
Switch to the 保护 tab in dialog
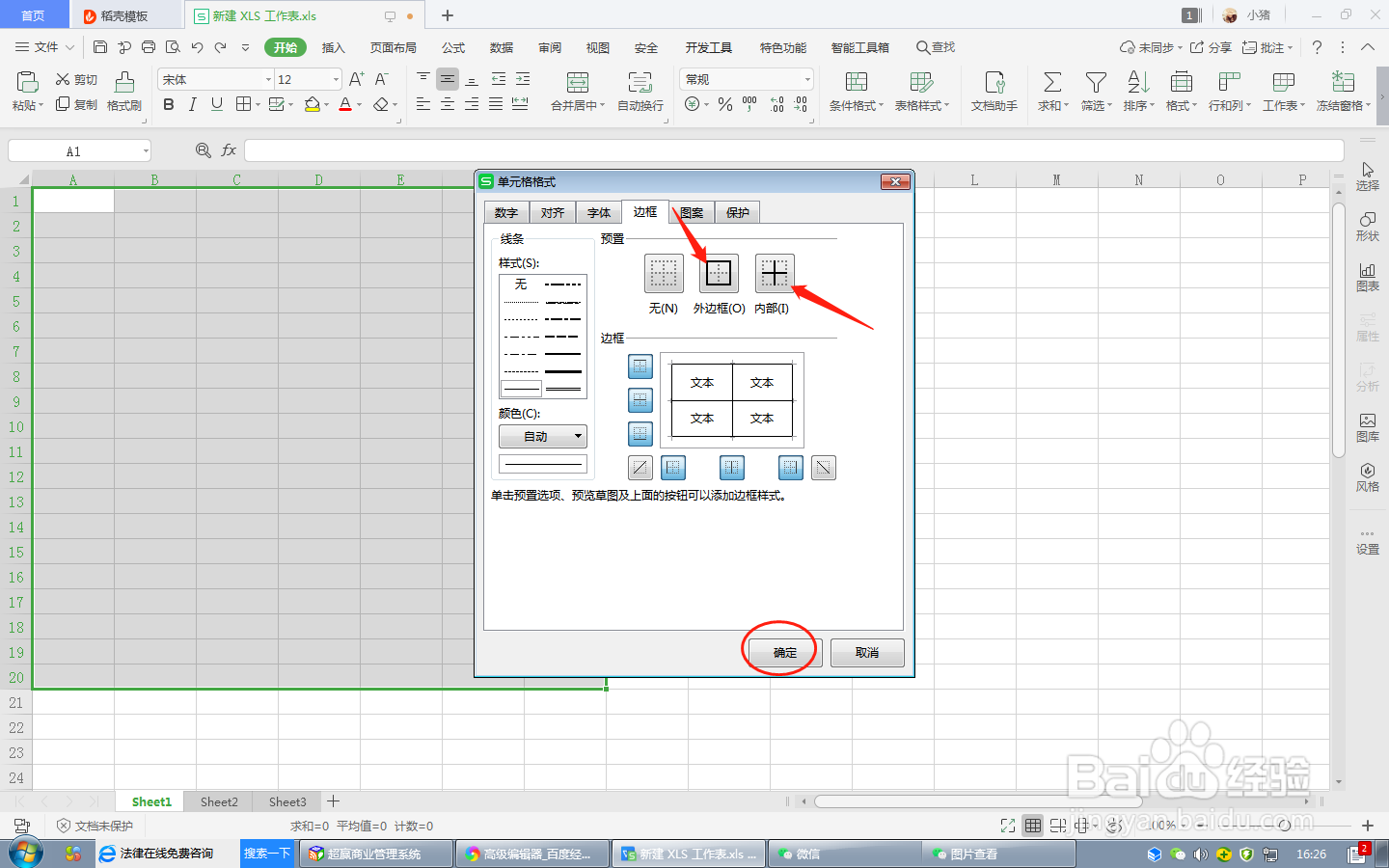[738, 212]
